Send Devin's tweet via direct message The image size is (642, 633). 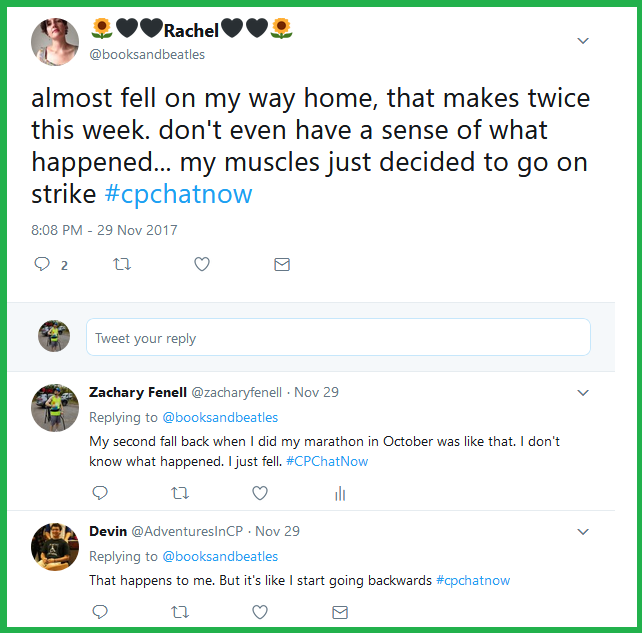[340, 611]
